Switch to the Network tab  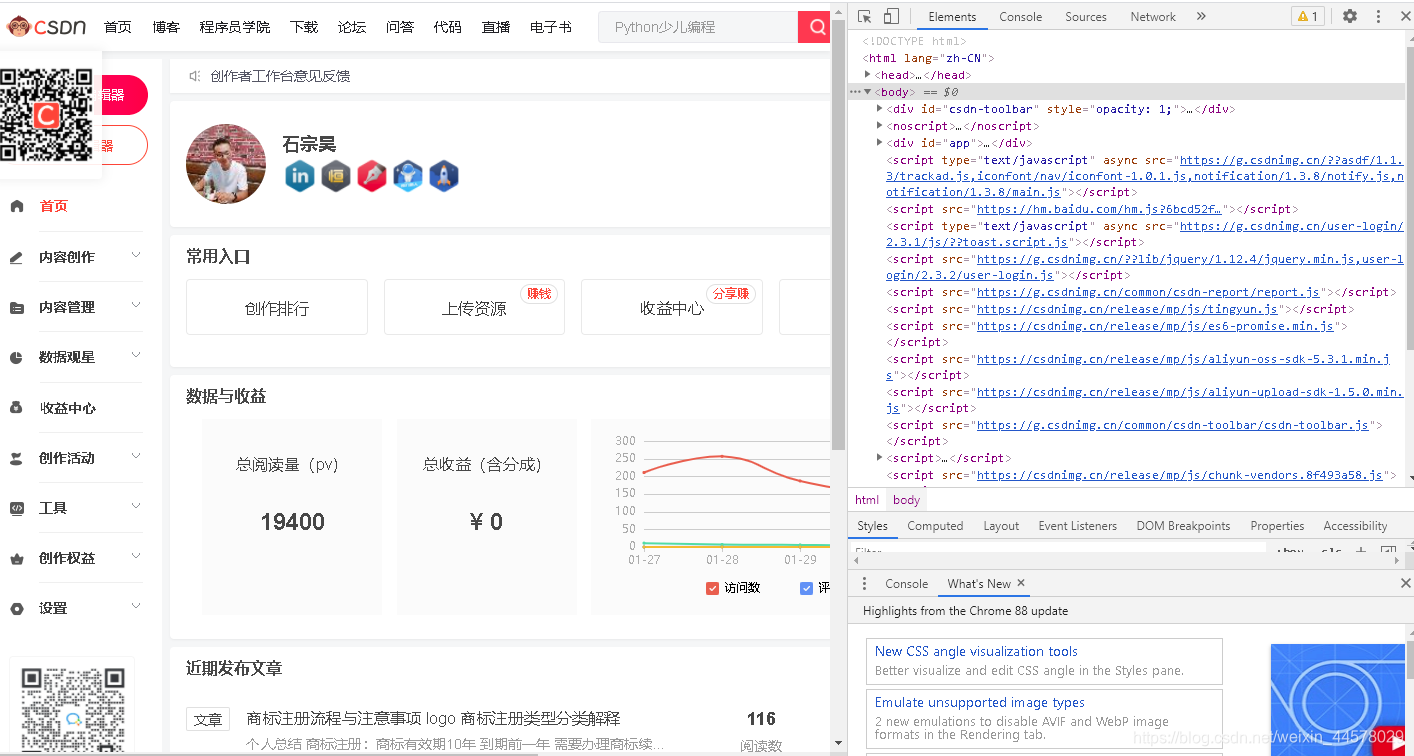point(1153,17)
